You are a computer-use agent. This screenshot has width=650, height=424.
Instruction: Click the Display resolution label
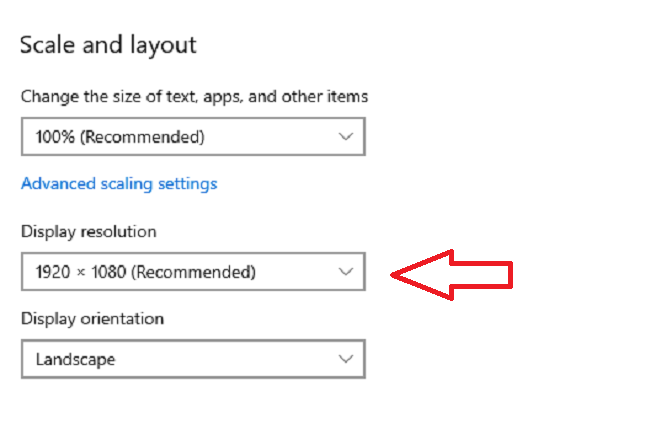89,231
